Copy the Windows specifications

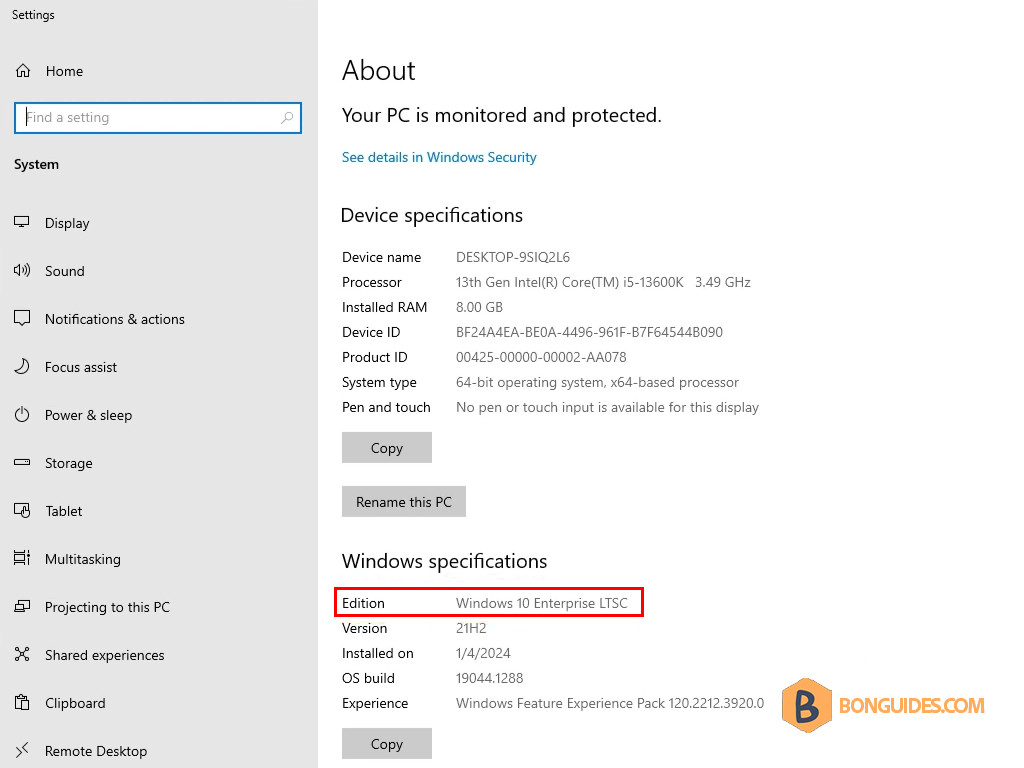[387, 744]
